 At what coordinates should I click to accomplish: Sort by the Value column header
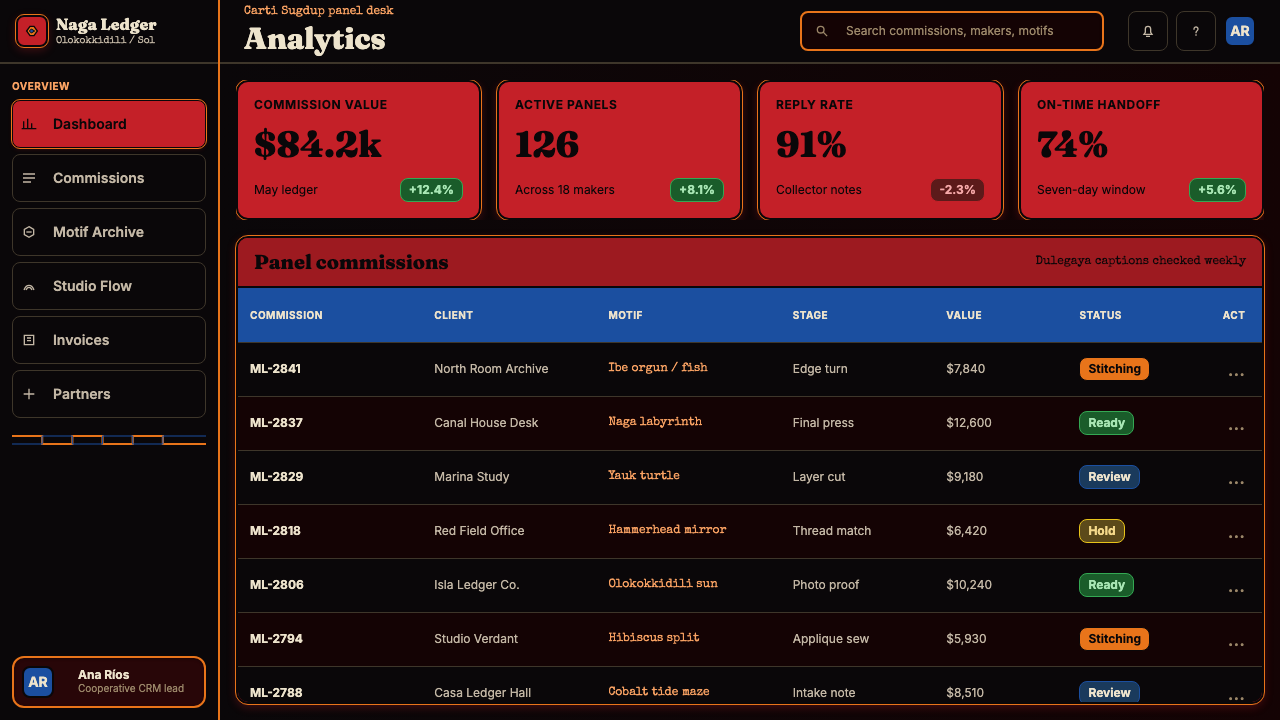964,315
